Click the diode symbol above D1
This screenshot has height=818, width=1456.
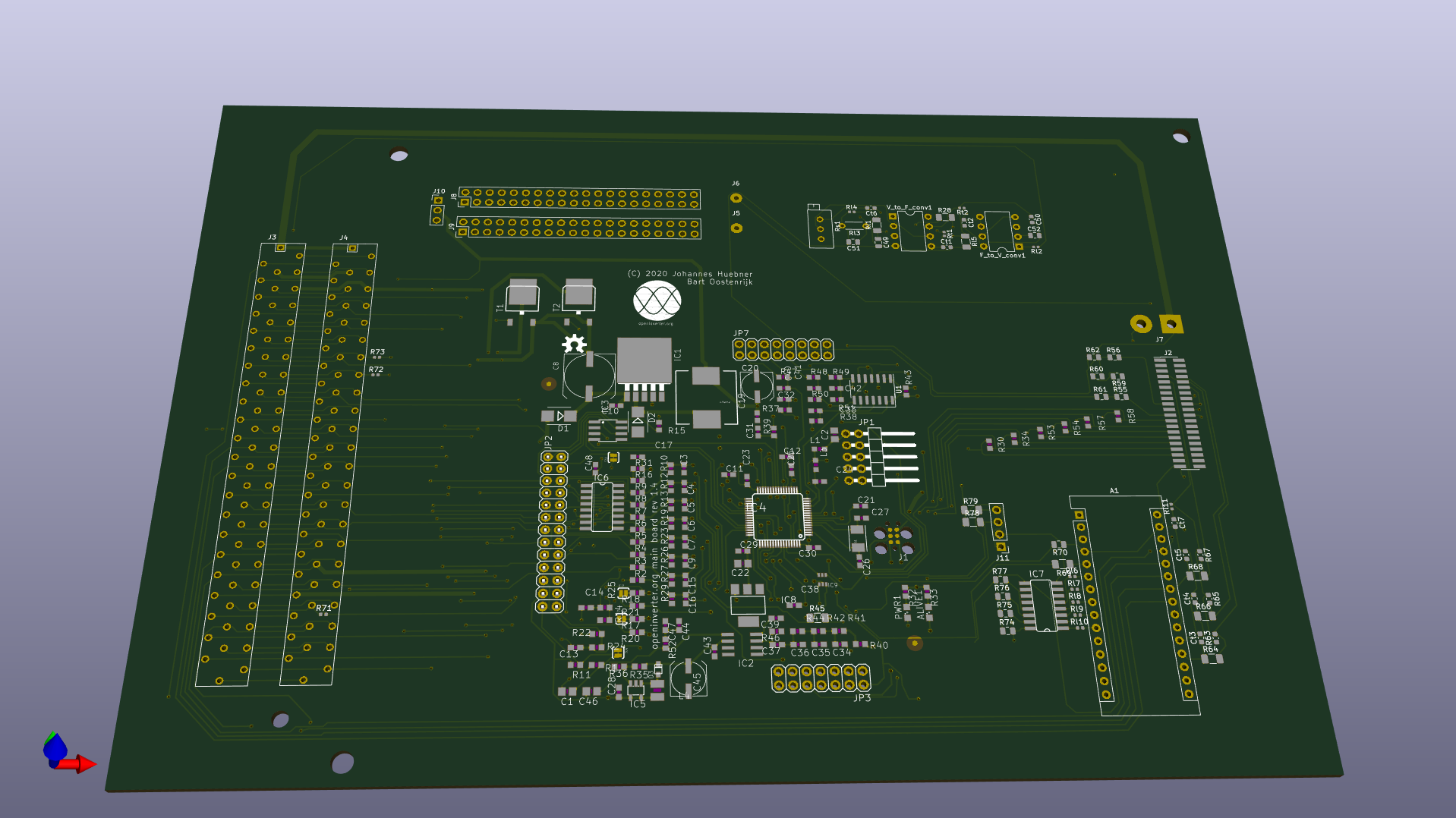[559, 416]
